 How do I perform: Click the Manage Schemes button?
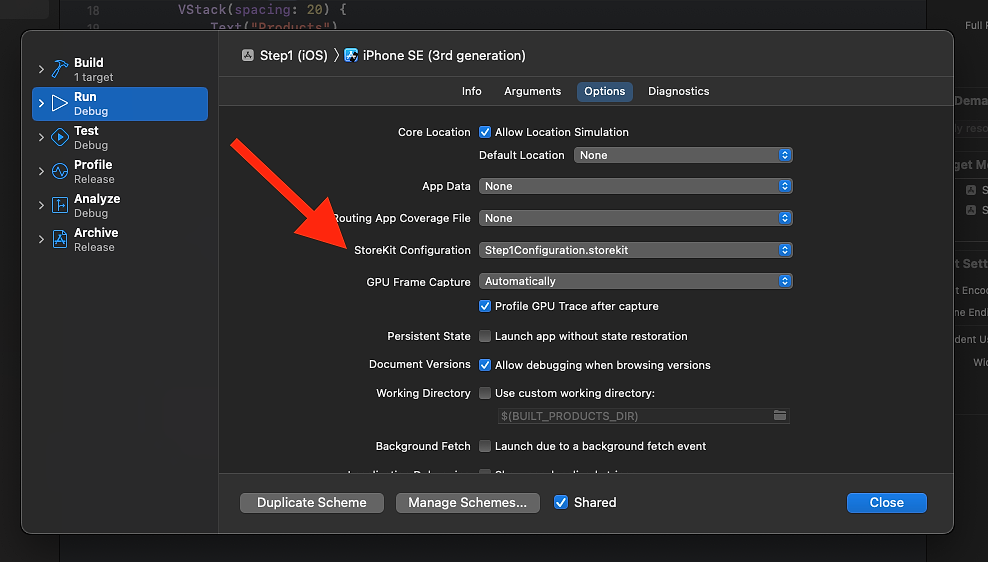pos(468,503)
